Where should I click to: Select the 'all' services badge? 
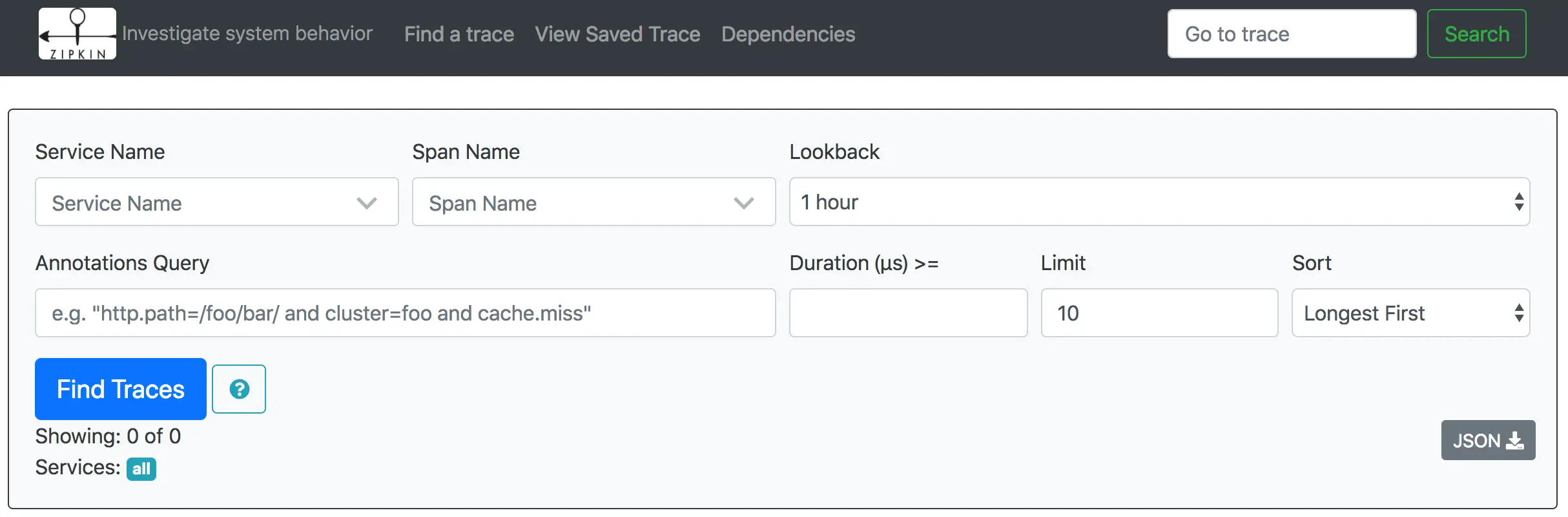[141, 469]
